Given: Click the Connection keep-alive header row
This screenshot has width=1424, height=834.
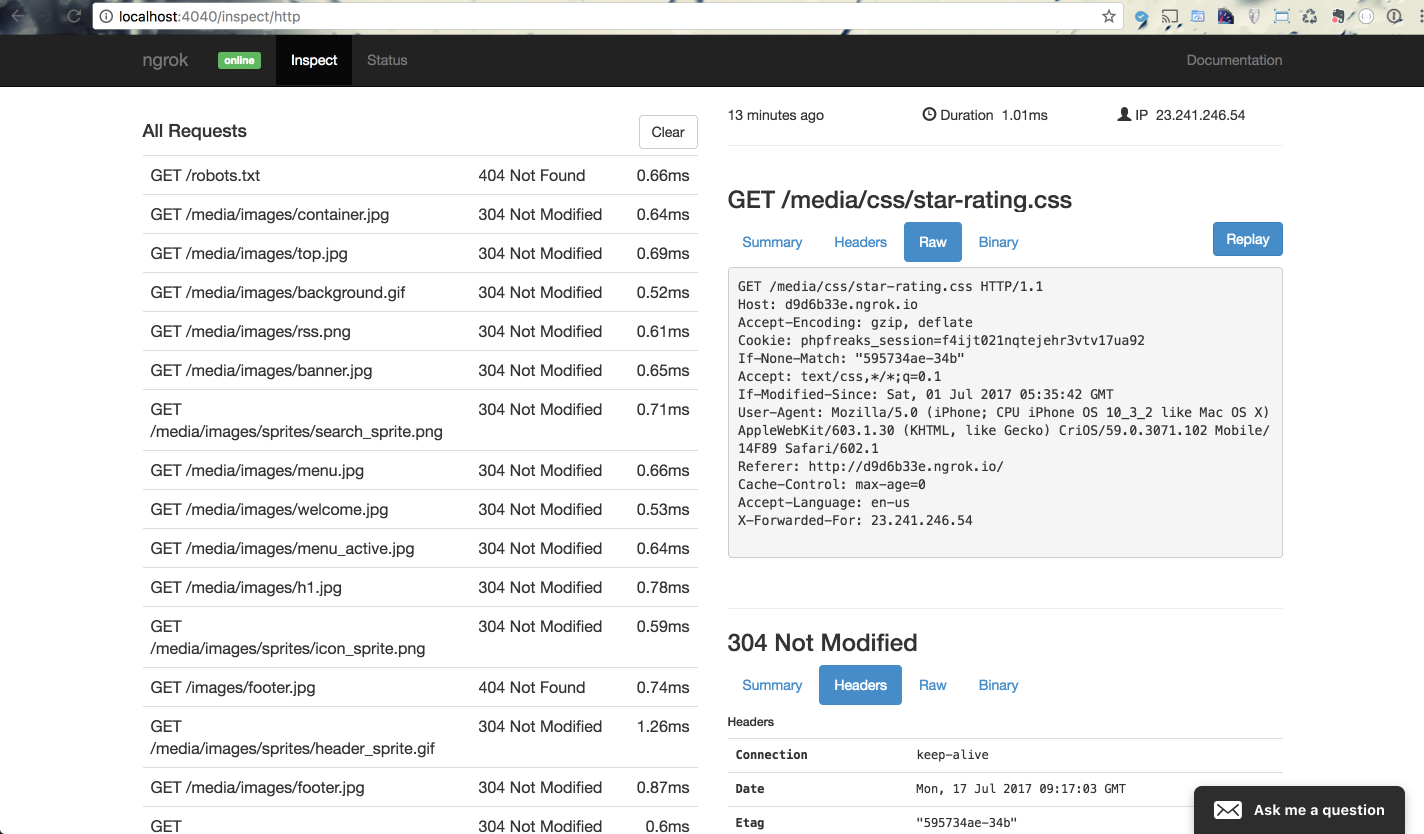Looking at the screenshot, I should [1005, 755].
